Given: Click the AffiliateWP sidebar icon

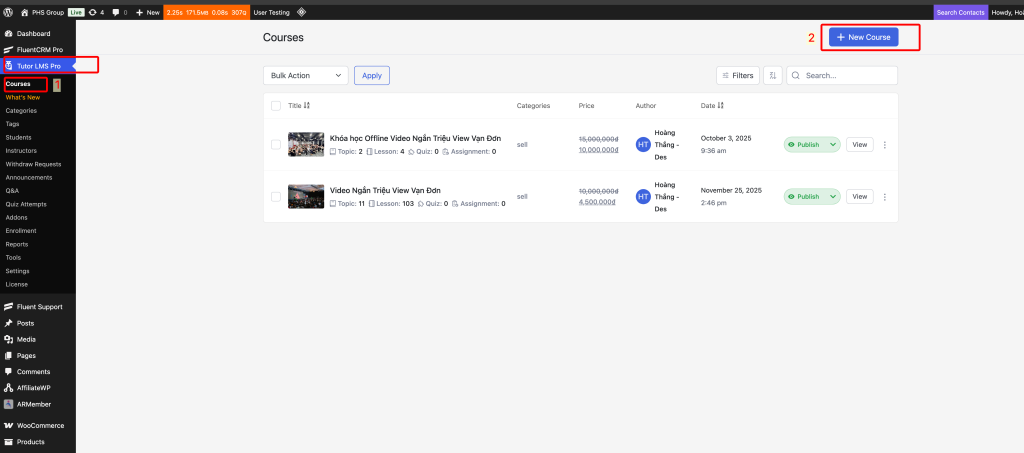Looking at the screenshot, I should pyautogui.click(x=9, y=387).
